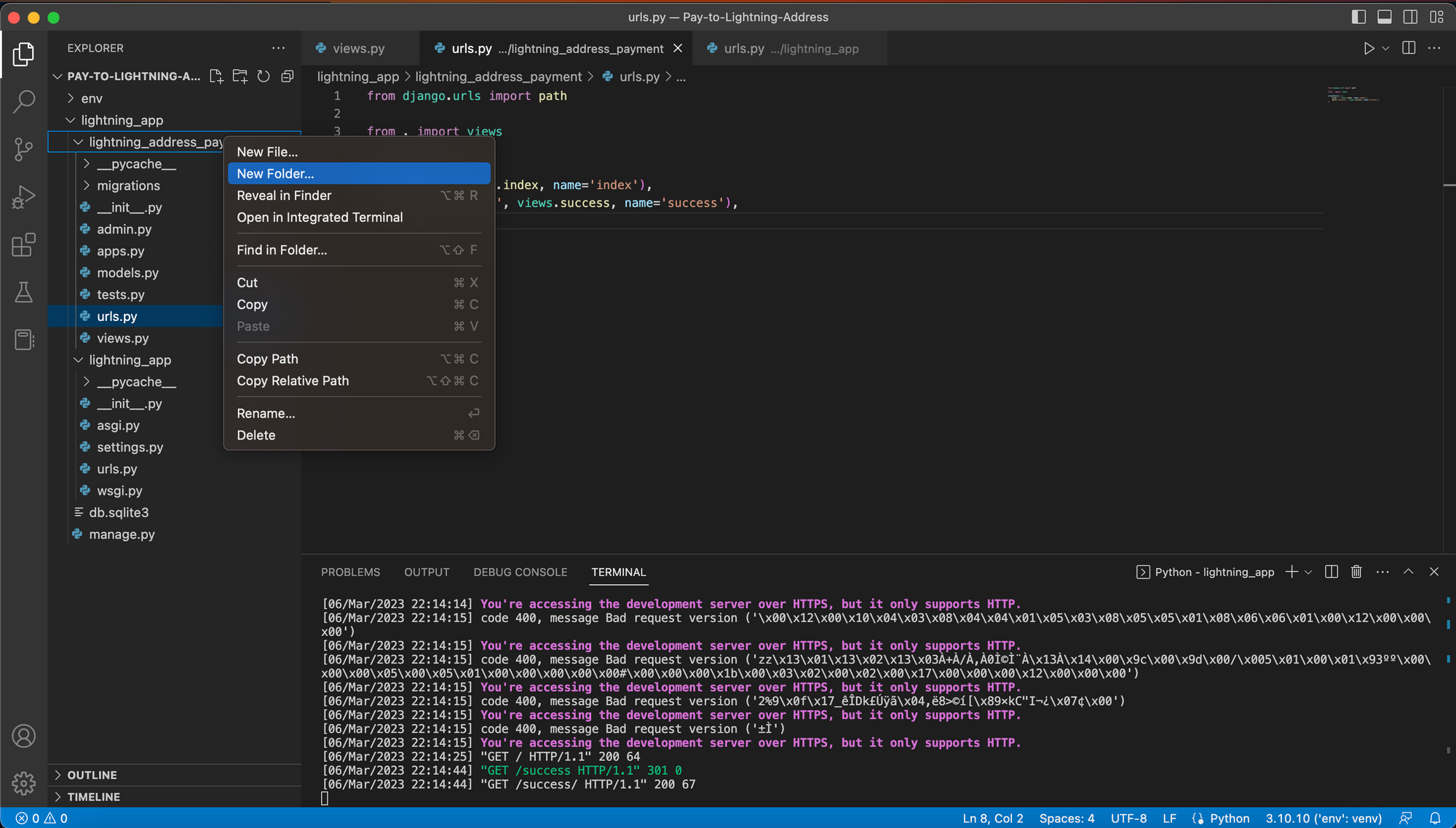Click the LF end-of-line selector in status bar

point(1169,819)
